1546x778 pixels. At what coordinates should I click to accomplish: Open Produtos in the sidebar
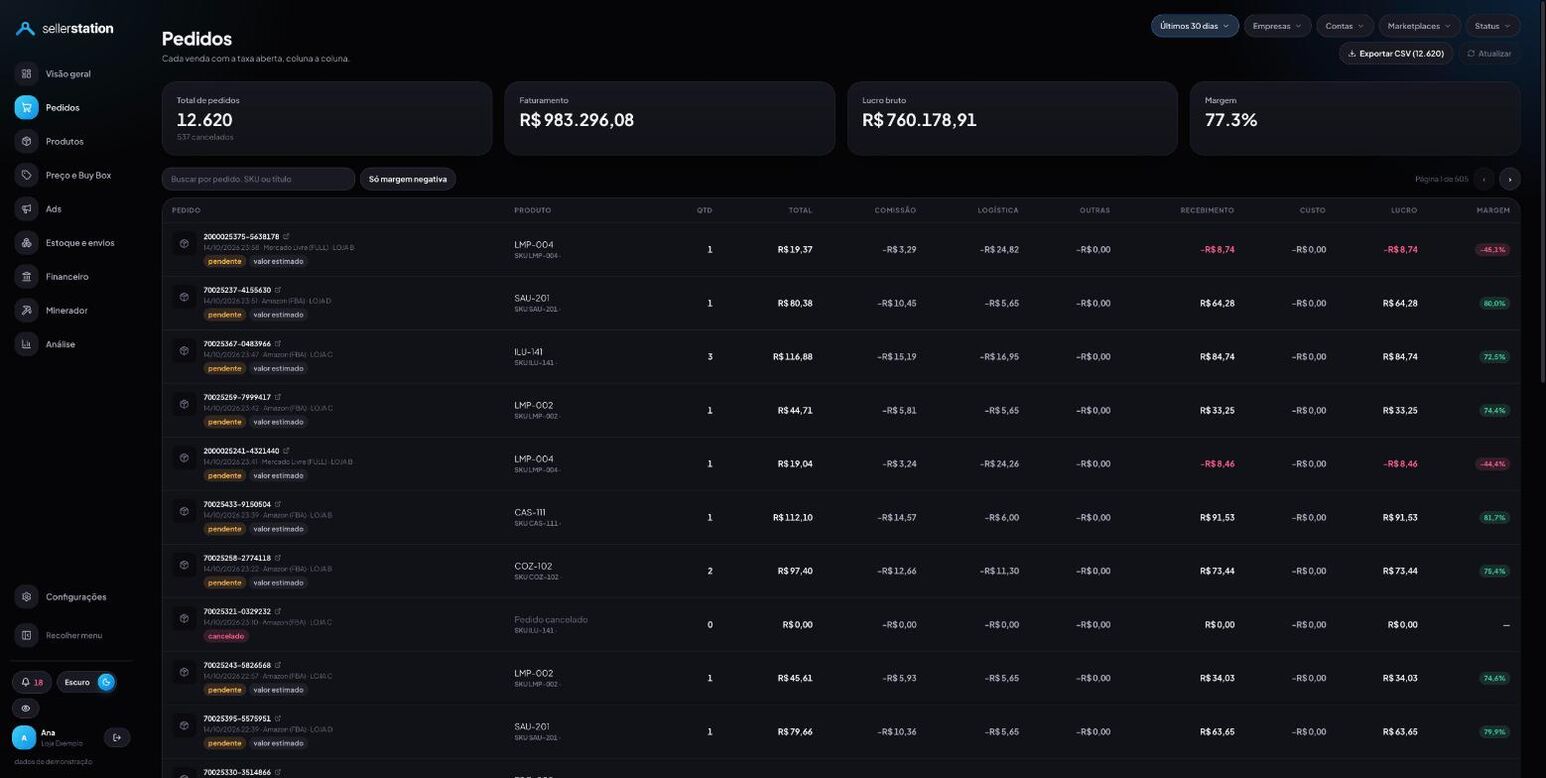(x=72, y=141)
